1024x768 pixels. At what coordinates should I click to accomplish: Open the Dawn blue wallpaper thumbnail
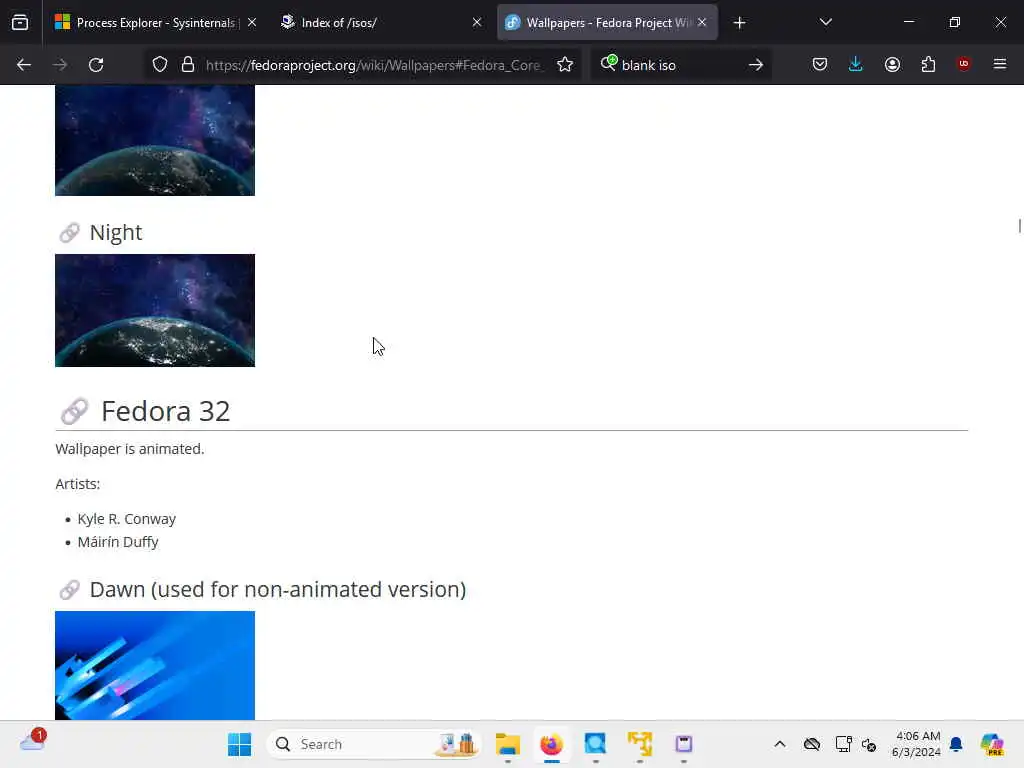pyautogui.click(x=155, y=665)
